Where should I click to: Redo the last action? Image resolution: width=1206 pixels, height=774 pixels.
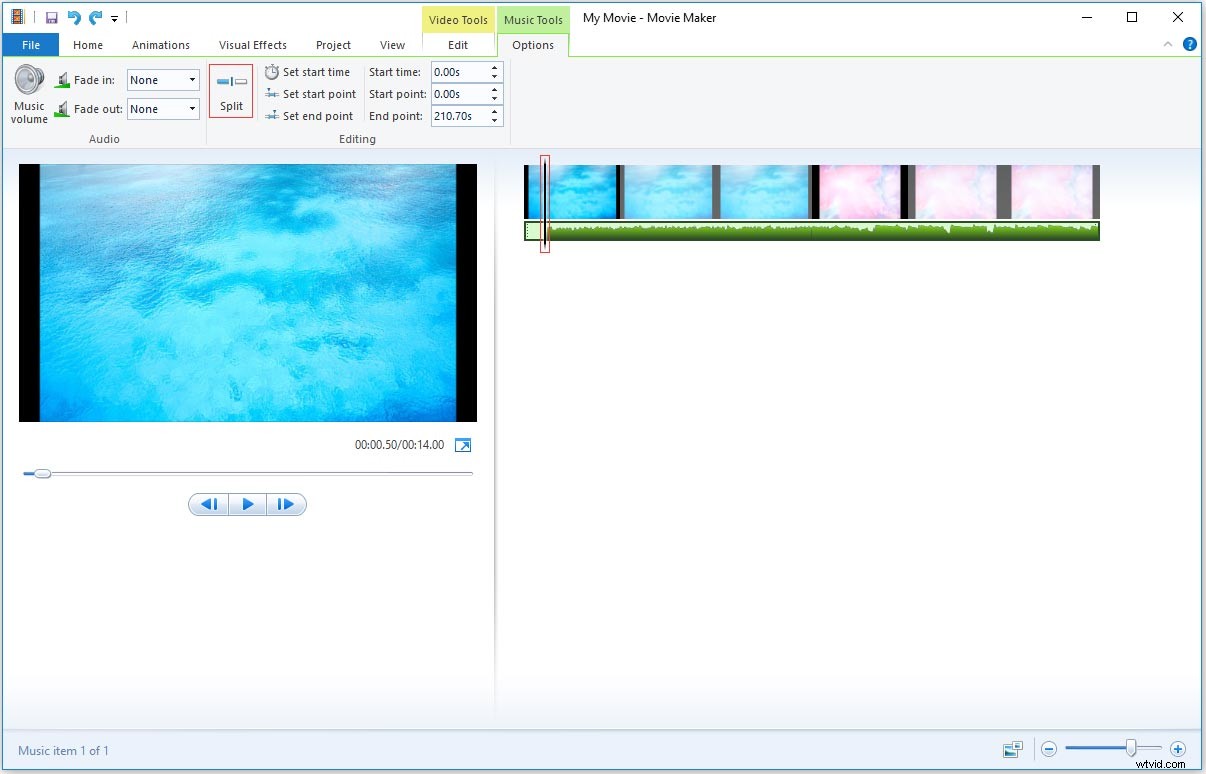pyautogui.click(x=94, y=16)
